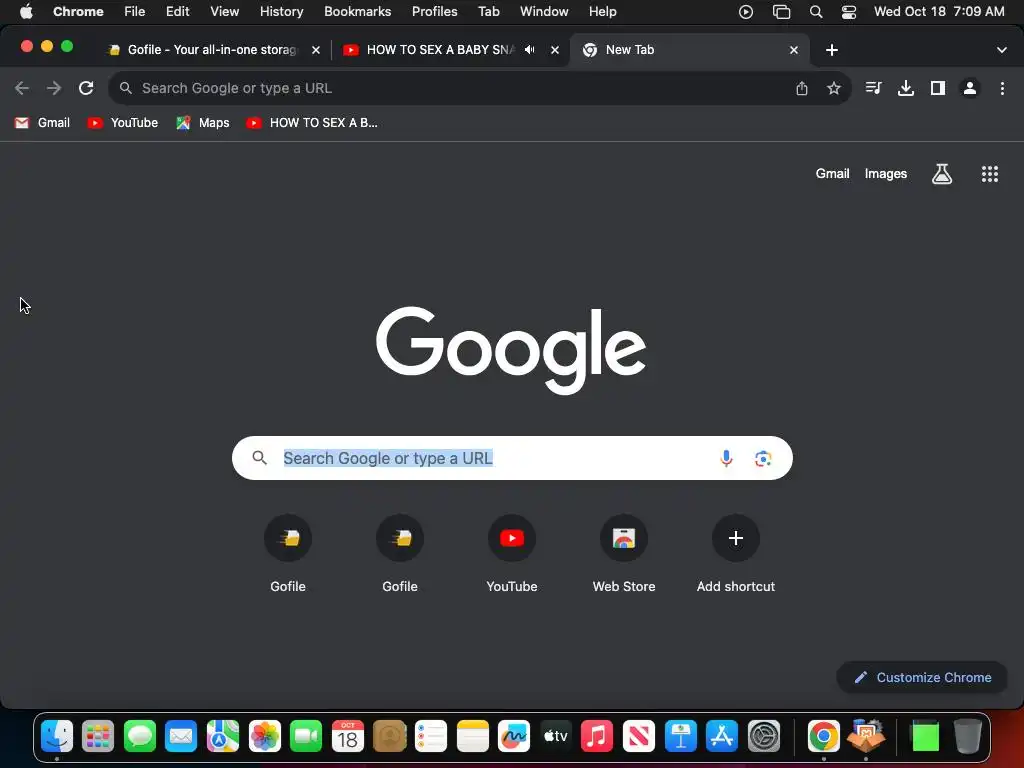The image size is (1024, 768).
Task: Close the HOW TO SEX A BABY SNAKE tab
Action: (x=555, y=50)
